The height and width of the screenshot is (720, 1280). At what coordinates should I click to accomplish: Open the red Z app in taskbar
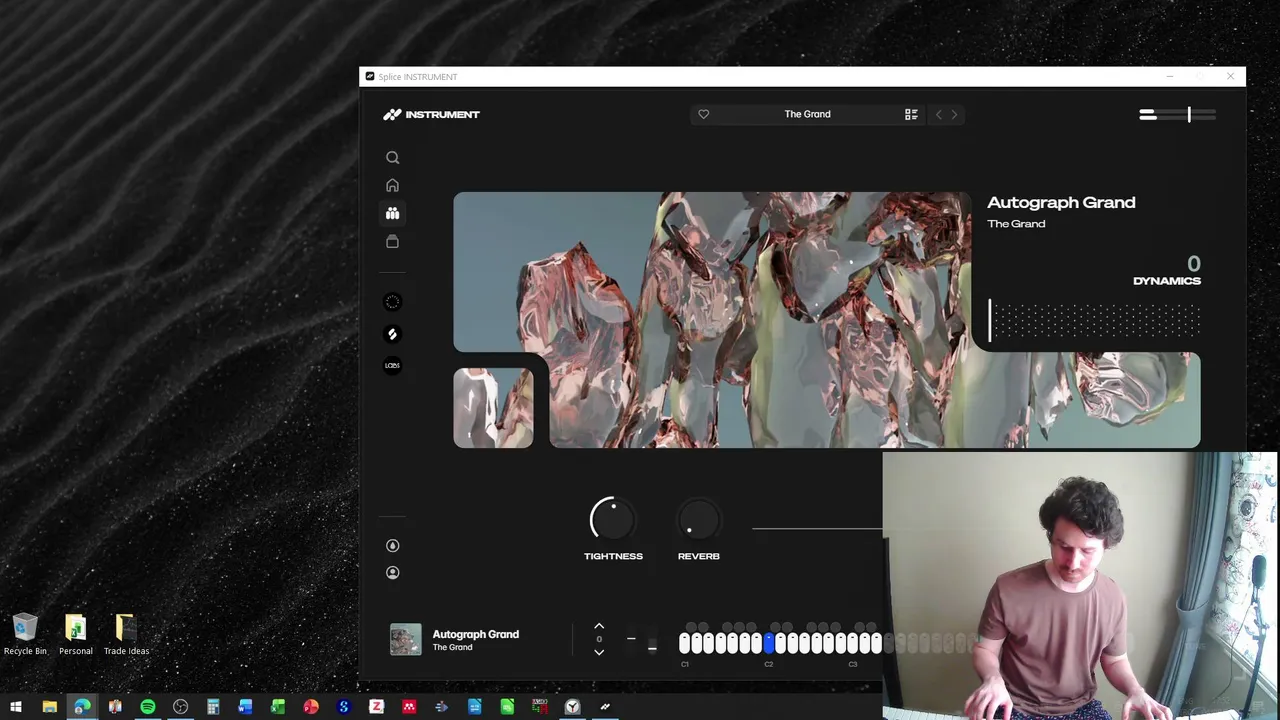[x=376, y=707]
